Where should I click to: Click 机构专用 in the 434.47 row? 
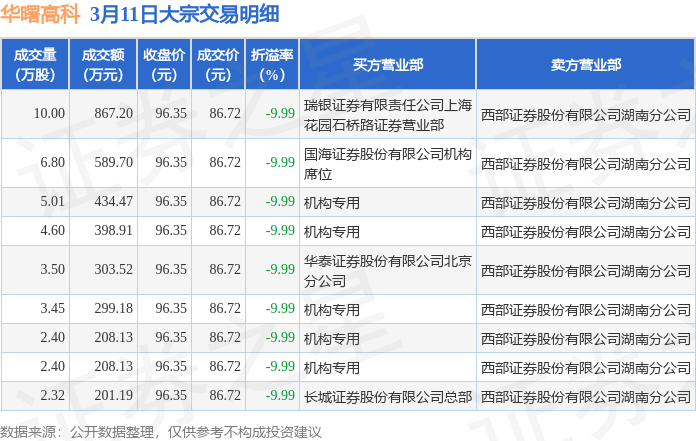click(332, 203)
